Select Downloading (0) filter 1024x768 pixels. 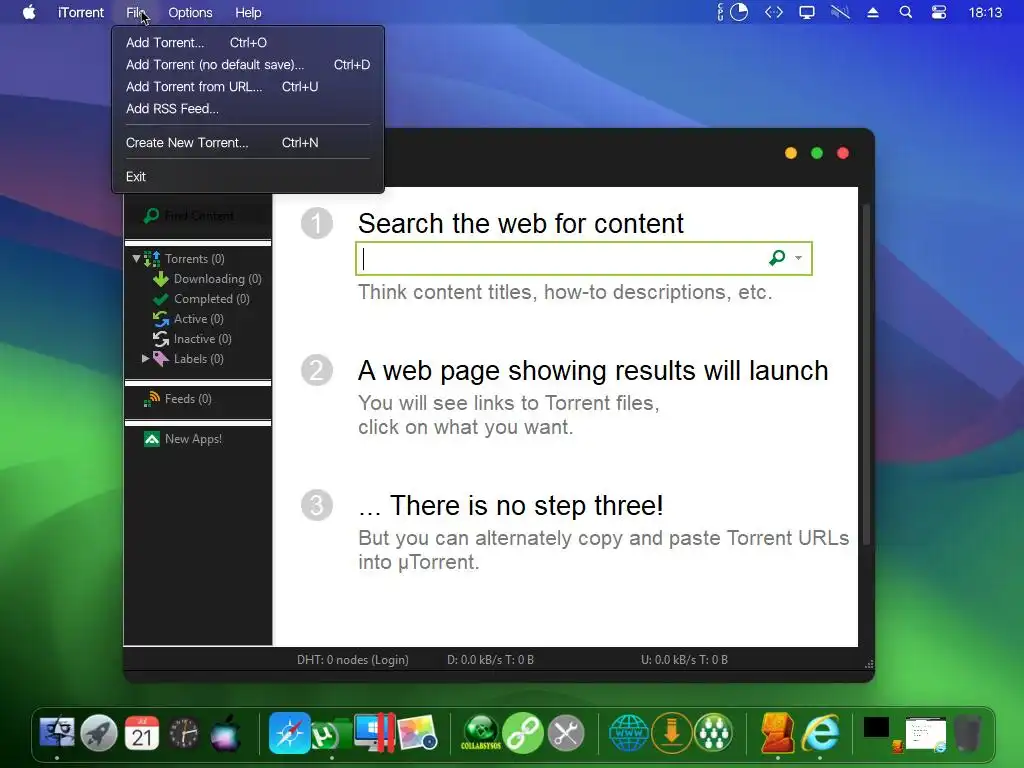click(217, 279)
